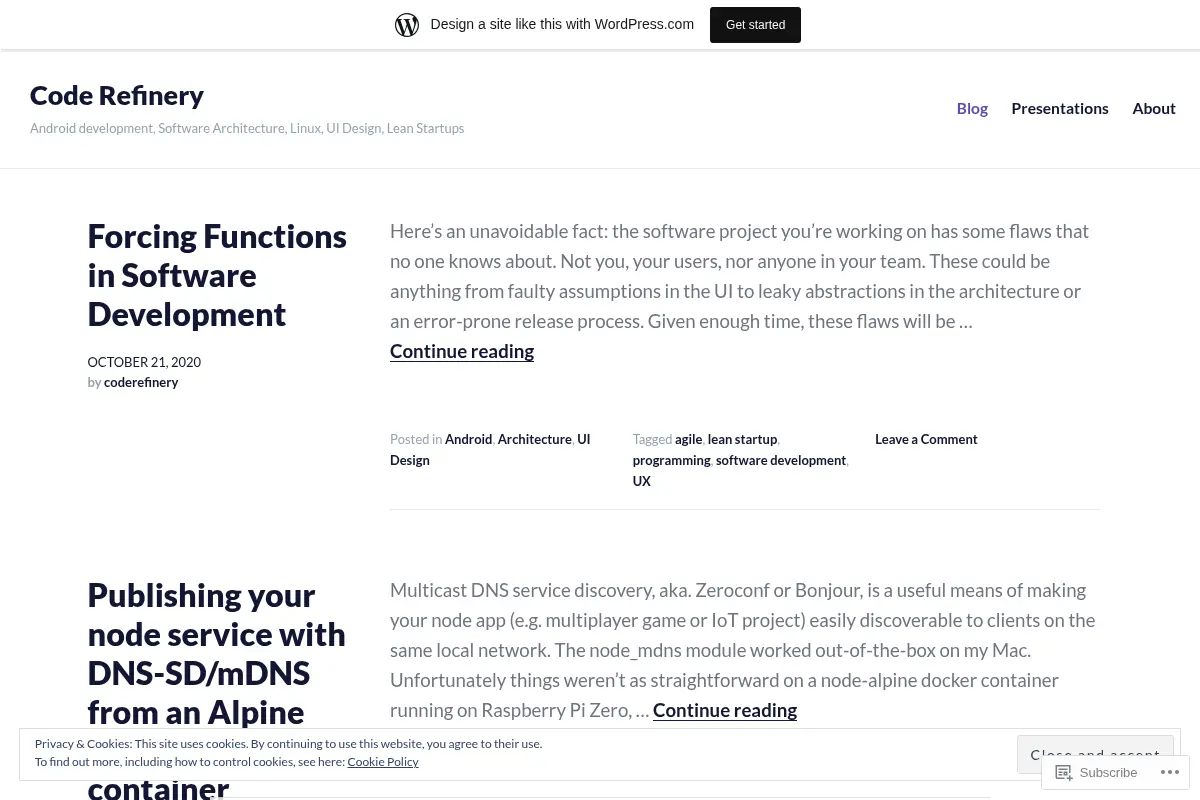Screen dimensions: 1200x800
Task: Click the Close and accept cookies button
Action: pyautogui.click(x=1095, y=755)
